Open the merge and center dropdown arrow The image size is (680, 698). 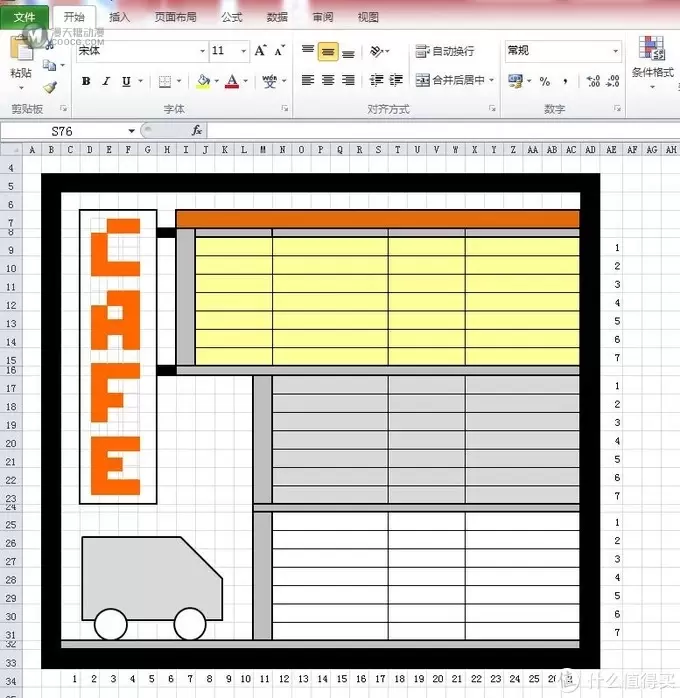[492, 80]
